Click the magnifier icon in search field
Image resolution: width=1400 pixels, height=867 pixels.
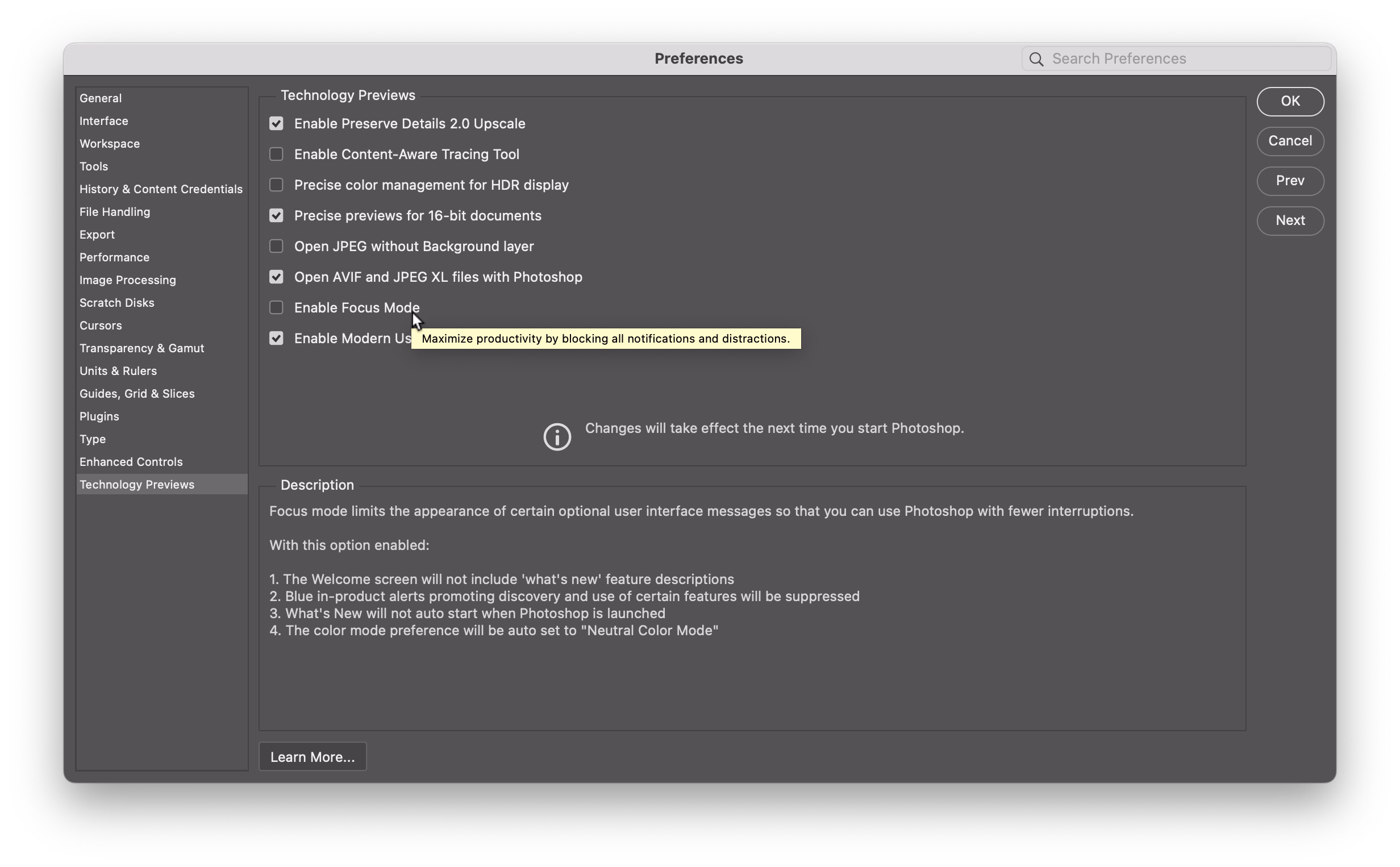click(x=1035, y=59)
